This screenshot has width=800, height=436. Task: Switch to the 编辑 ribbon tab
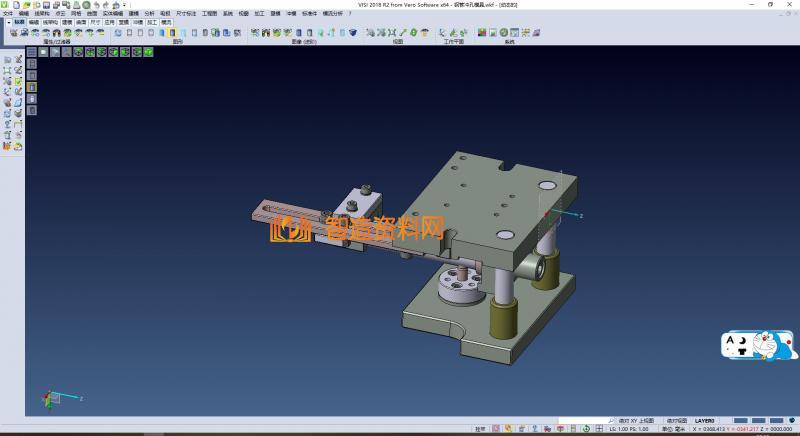(x=34, y=21)
